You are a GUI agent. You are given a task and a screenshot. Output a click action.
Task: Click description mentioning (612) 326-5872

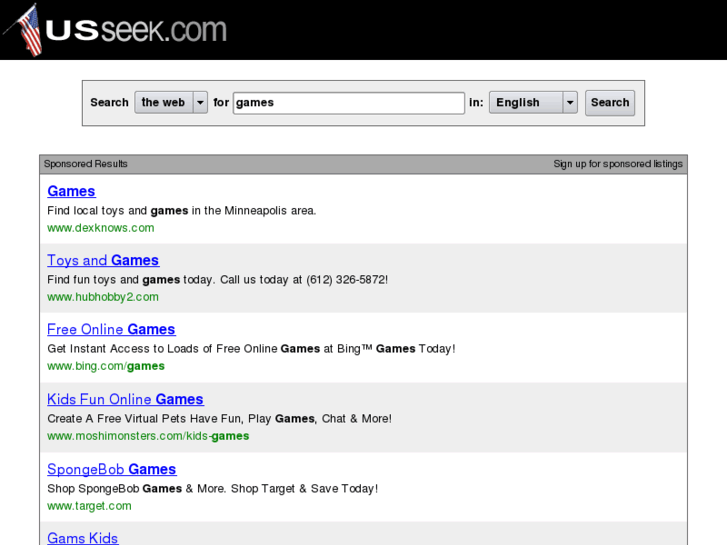click(x=217, y=280)
